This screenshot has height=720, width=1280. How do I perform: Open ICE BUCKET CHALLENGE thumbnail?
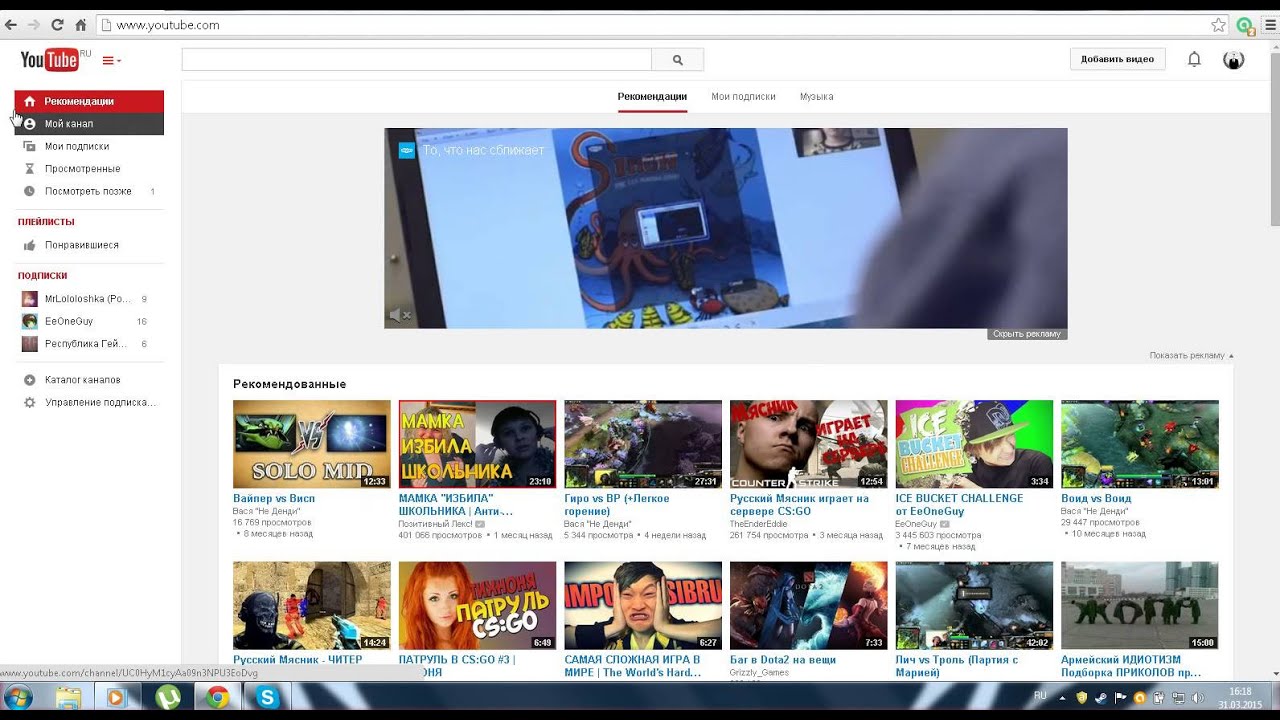pyautogui.click(x=974, y=444)
